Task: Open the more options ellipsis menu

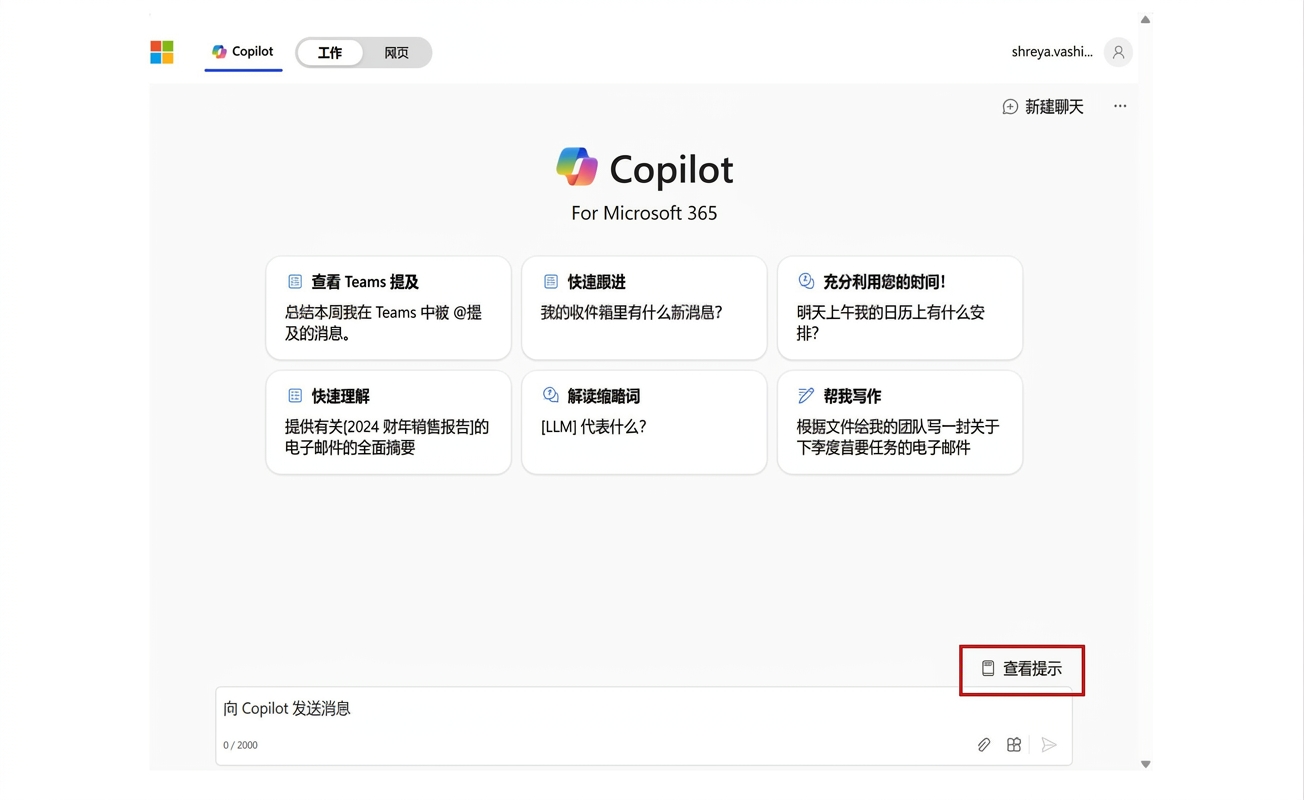Action: coord(1120,106)
